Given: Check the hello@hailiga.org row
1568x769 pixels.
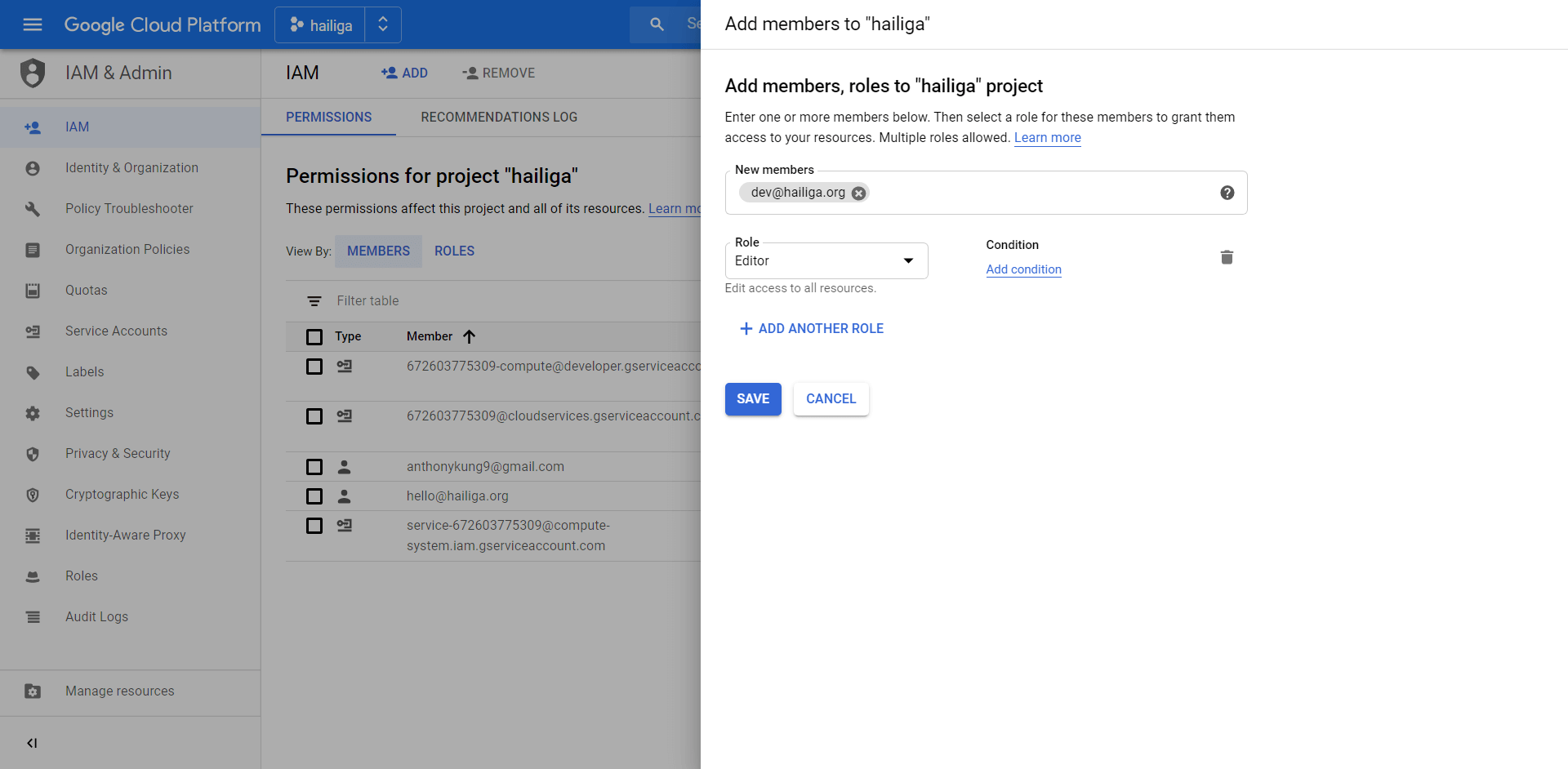Looking at the screenshot, I should [x=314, y=496].
